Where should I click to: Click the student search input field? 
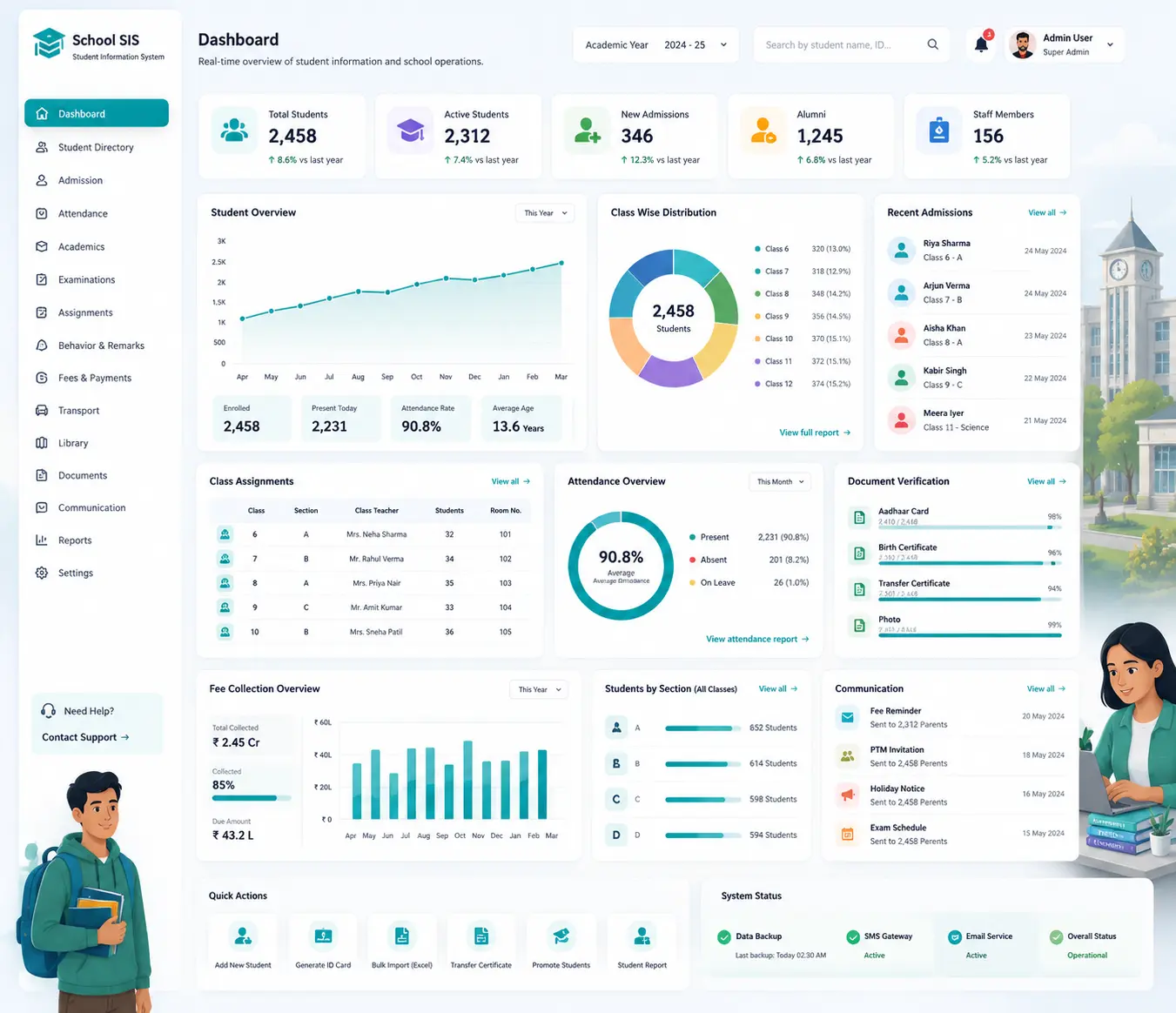tap(850, 45)
